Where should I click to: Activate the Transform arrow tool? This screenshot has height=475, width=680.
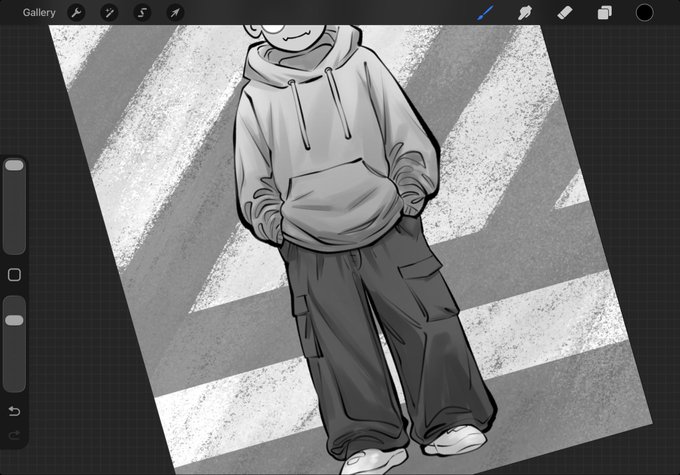pyautogui.click(x=175, y=13)
